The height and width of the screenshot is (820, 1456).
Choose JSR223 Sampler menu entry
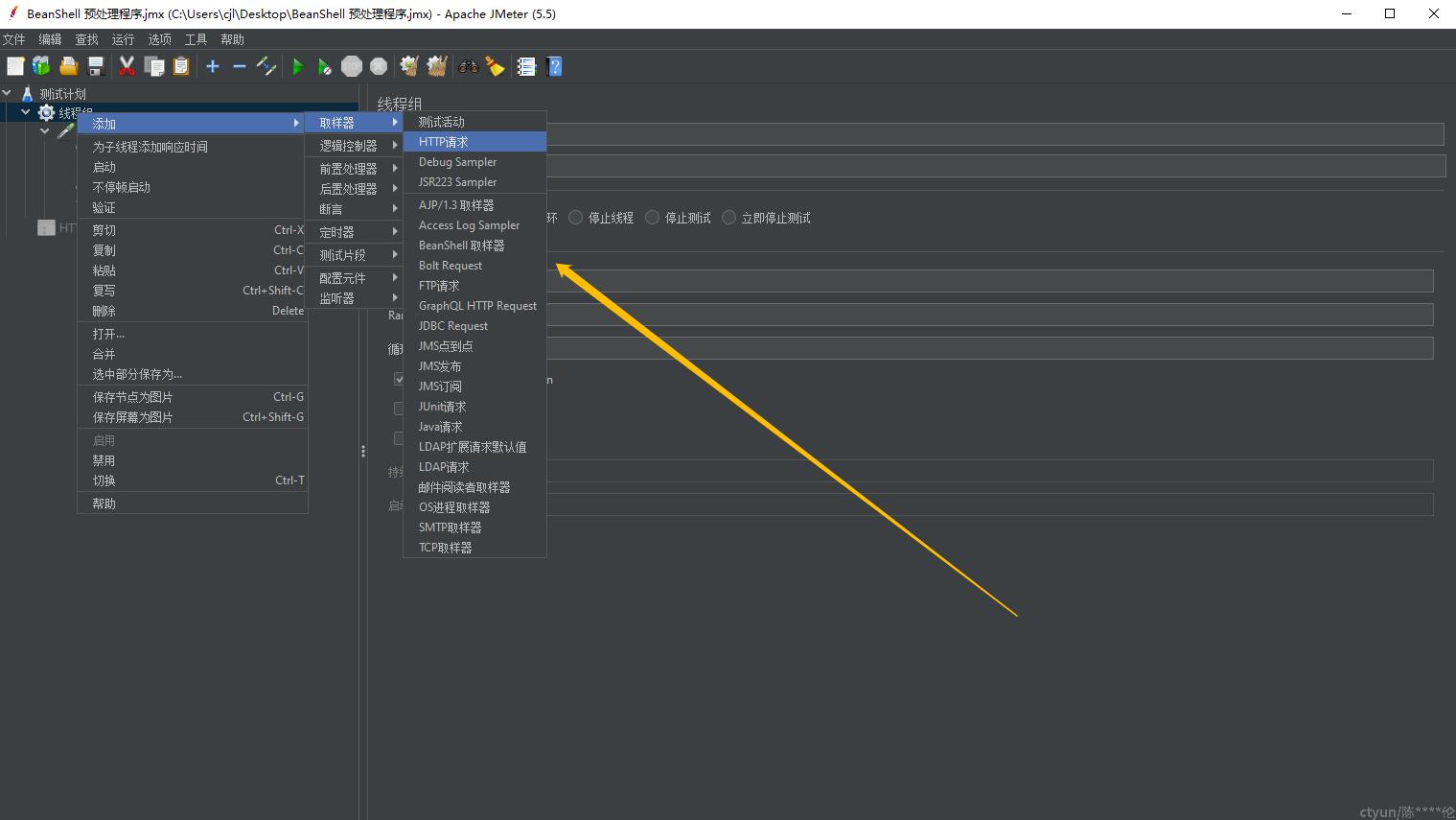[x=475, y=182]
